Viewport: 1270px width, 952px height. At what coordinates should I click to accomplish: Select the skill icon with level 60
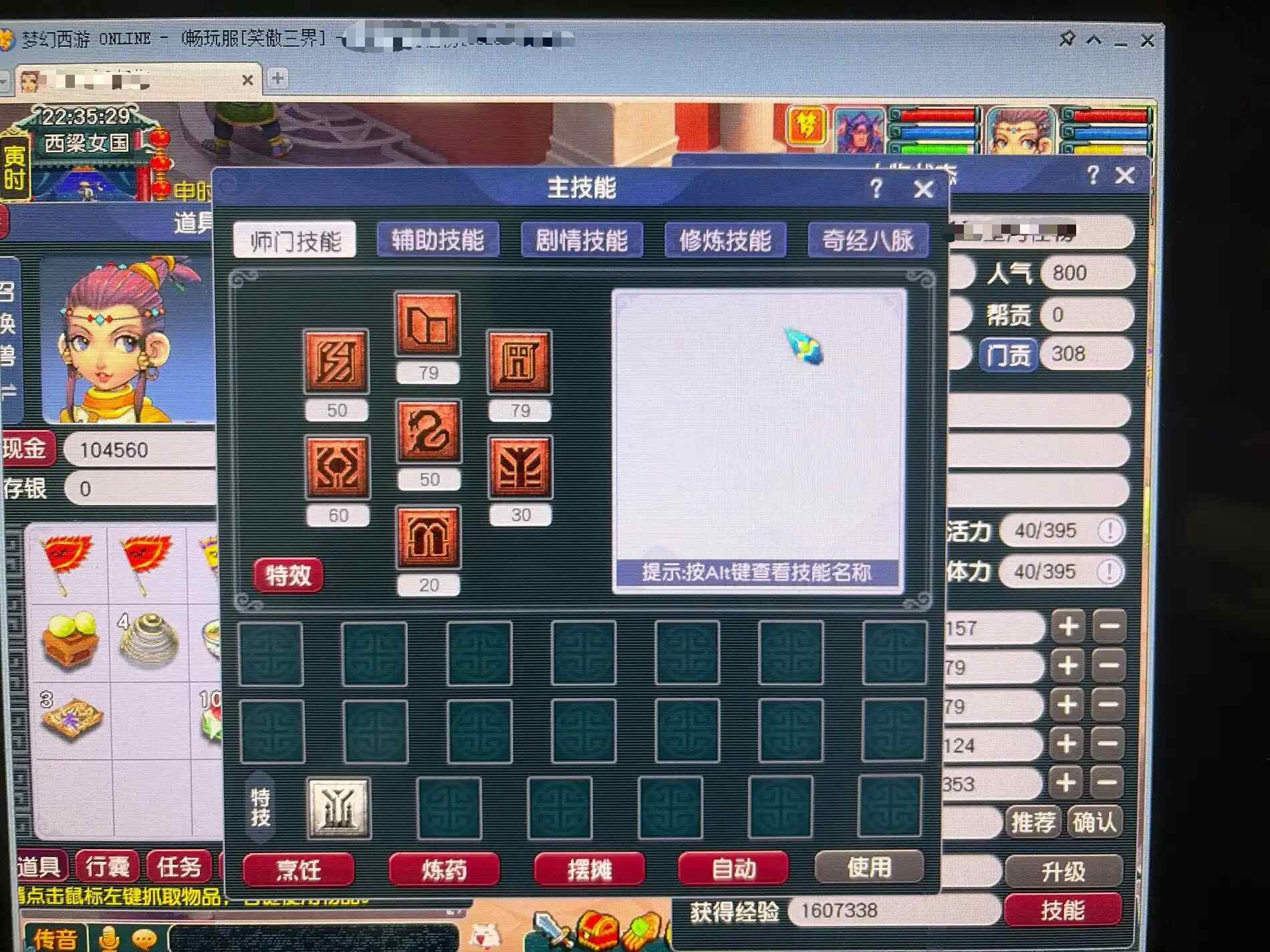tap(338, 468)
